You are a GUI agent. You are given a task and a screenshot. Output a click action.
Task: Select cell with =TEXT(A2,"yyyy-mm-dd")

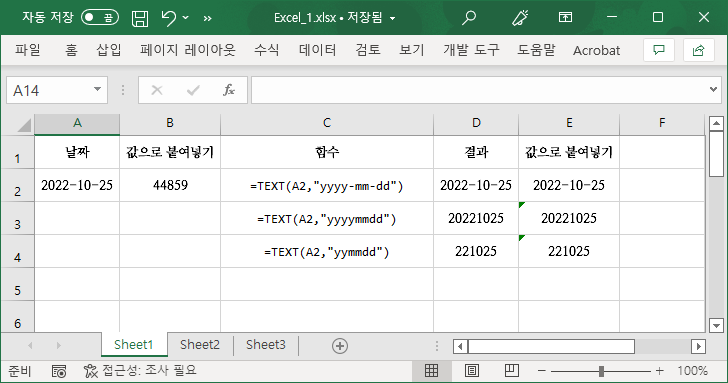[x=327, y=186]
